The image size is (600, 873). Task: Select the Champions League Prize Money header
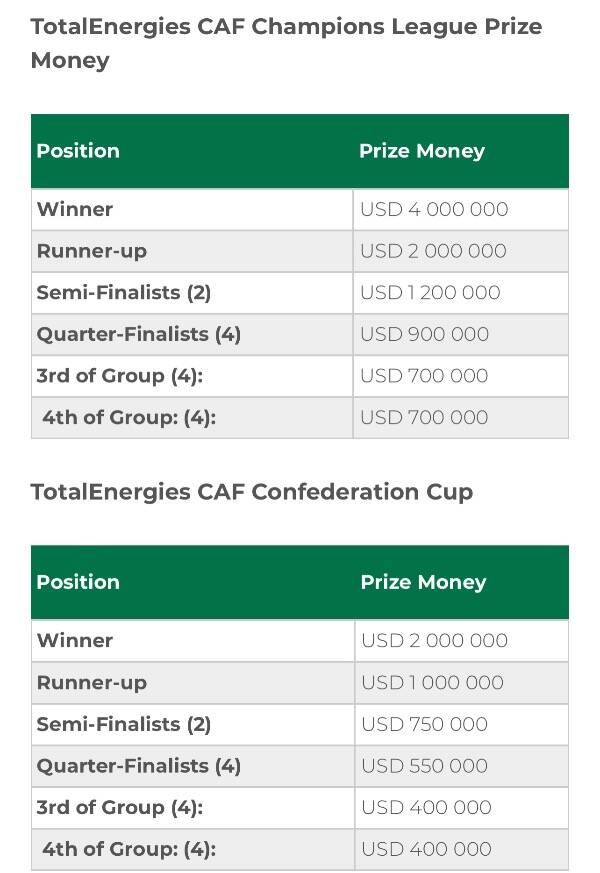422,151
